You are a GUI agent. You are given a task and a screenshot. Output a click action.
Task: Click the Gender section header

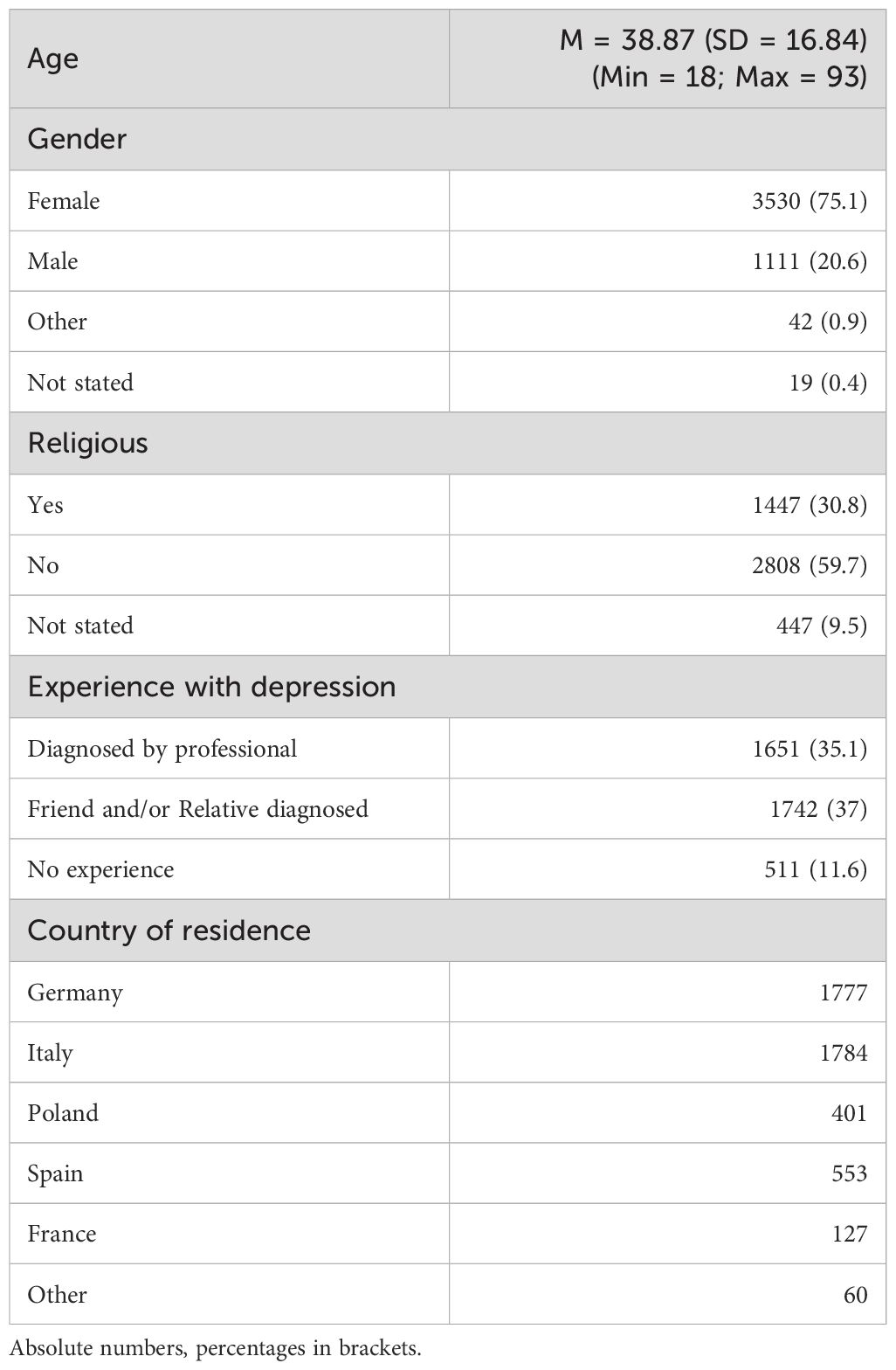(x=77, y=139)
